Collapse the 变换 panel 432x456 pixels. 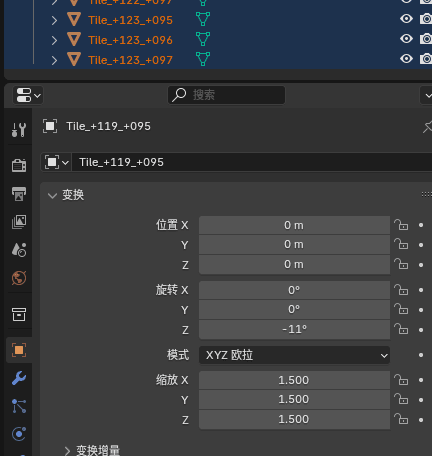(x=52, y=195)
